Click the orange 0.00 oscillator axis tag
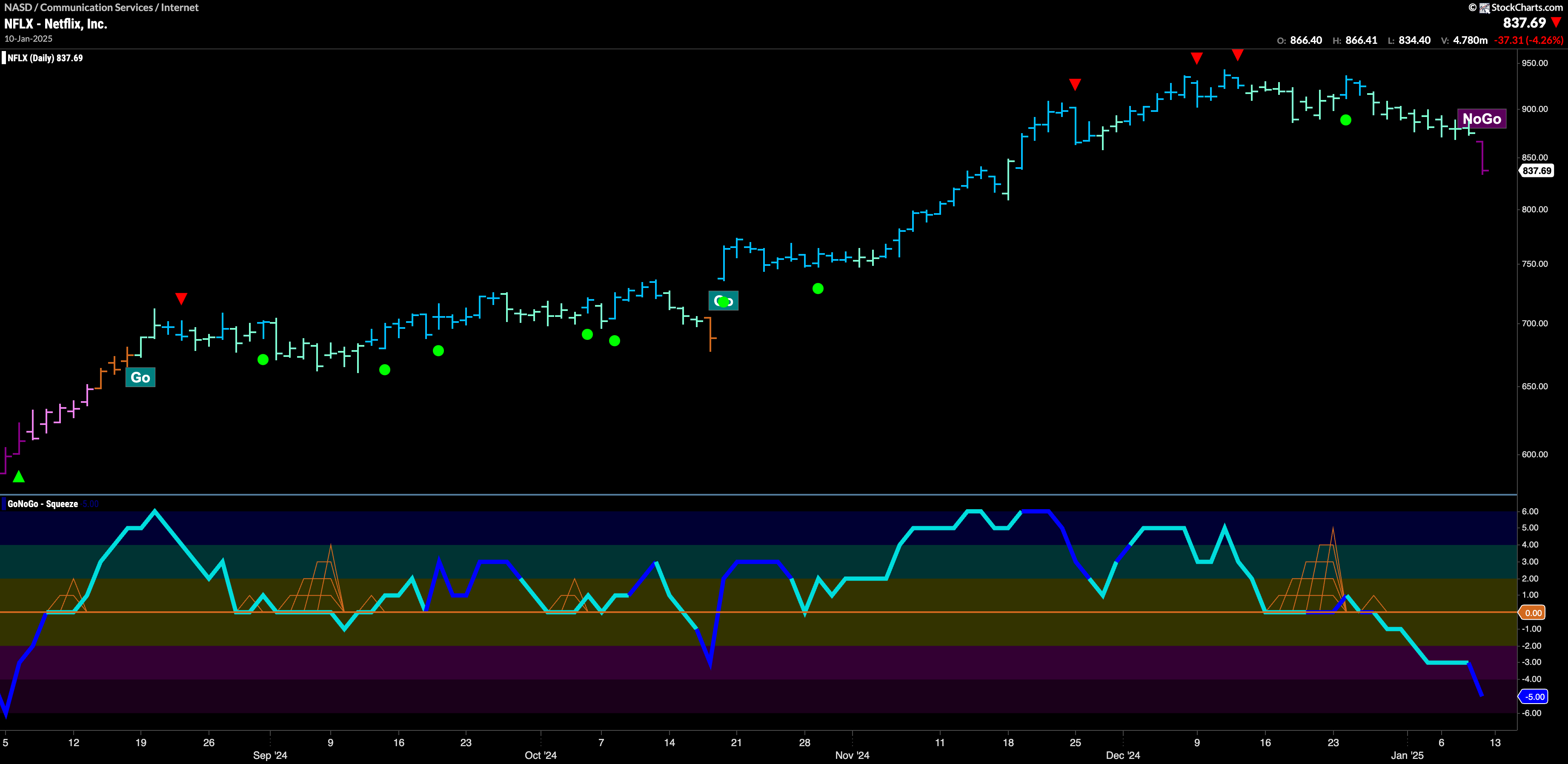Screen dimensions: 1568x764 point(1533,613)
